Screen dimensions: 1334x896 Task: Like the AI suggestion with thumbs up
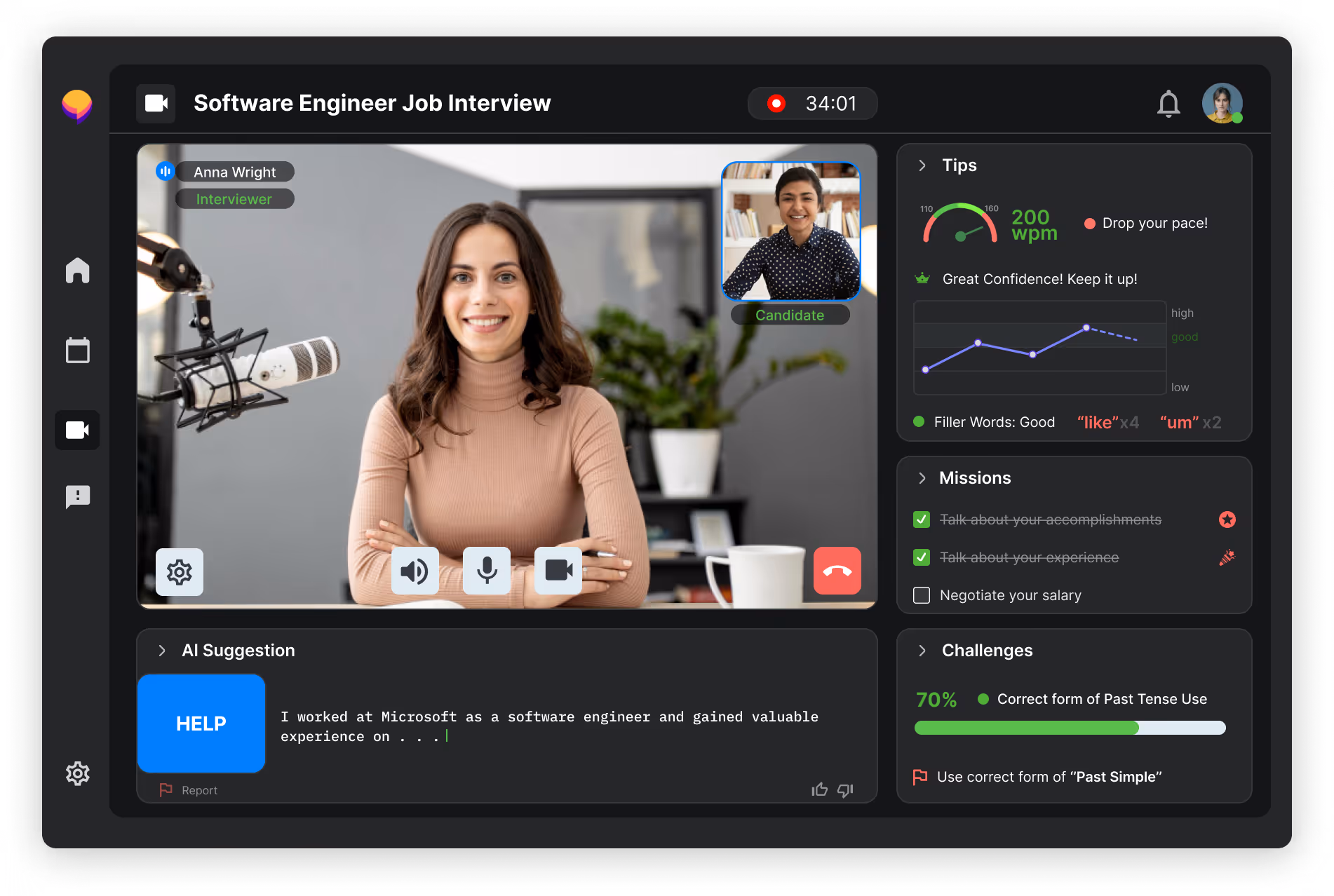pyautogui.click(x=819, y=790)
